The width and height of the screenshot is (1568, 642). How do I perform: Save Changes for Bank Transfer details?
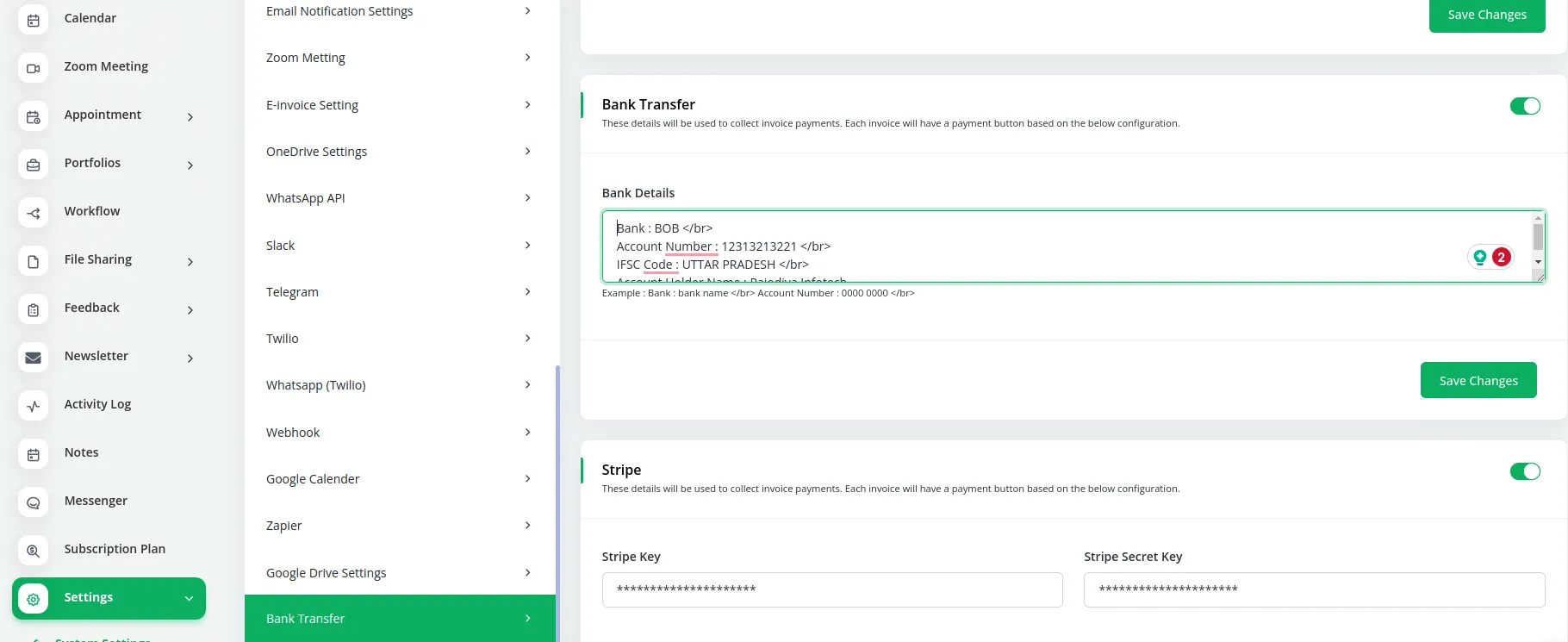[1478, 381]
